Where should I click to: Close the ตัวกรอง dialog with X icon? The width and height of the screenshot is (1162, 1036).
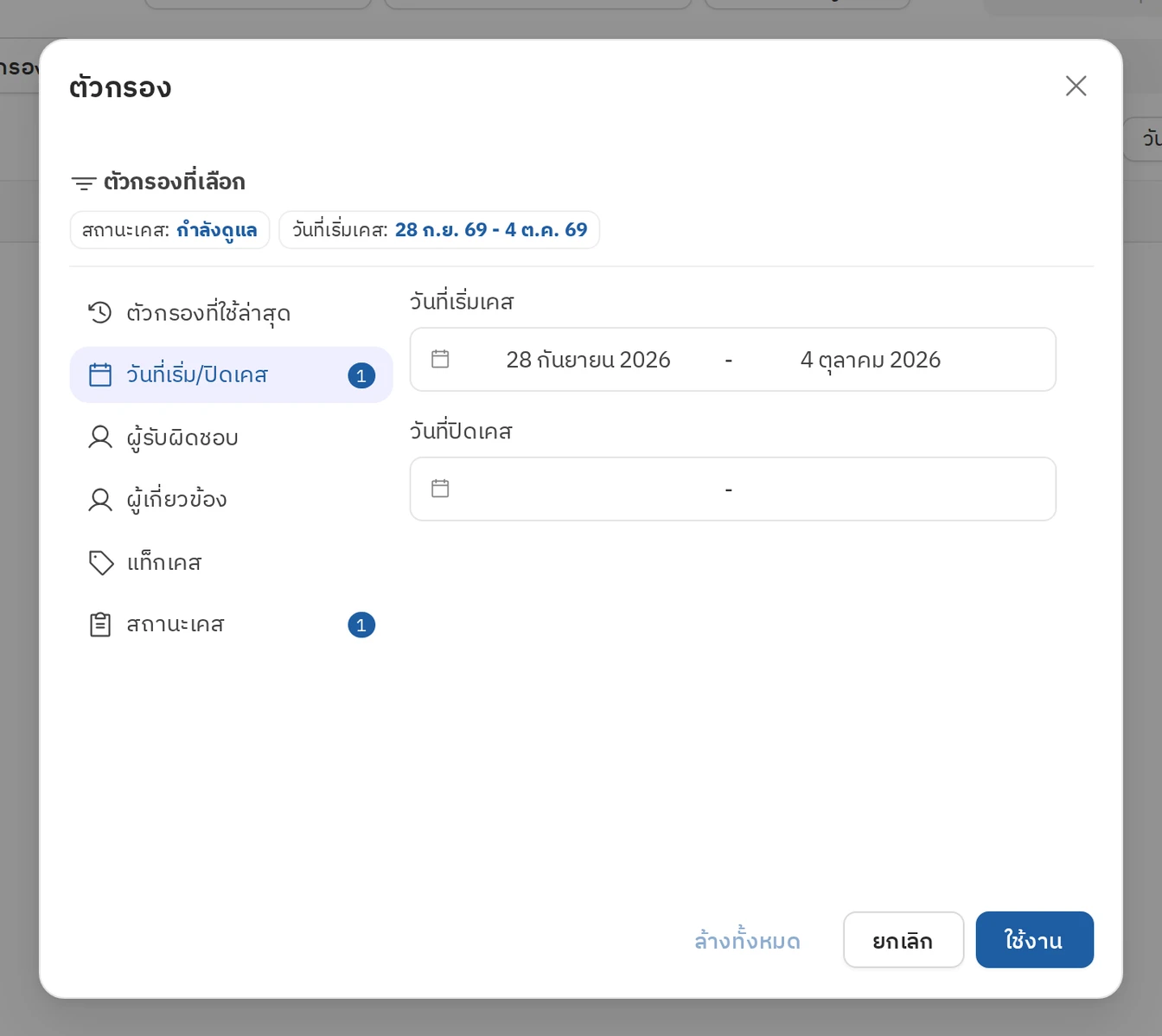(1076, 86)
